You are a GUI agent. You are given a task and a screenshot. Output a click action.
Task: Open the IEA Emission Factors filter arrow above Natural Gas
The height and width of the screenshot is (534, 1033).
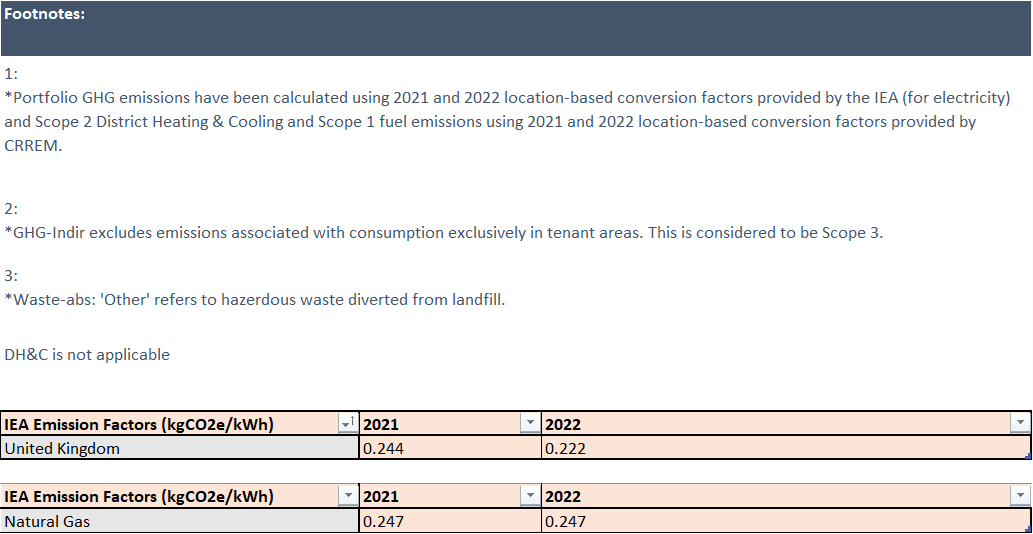(x=347, y=496)
